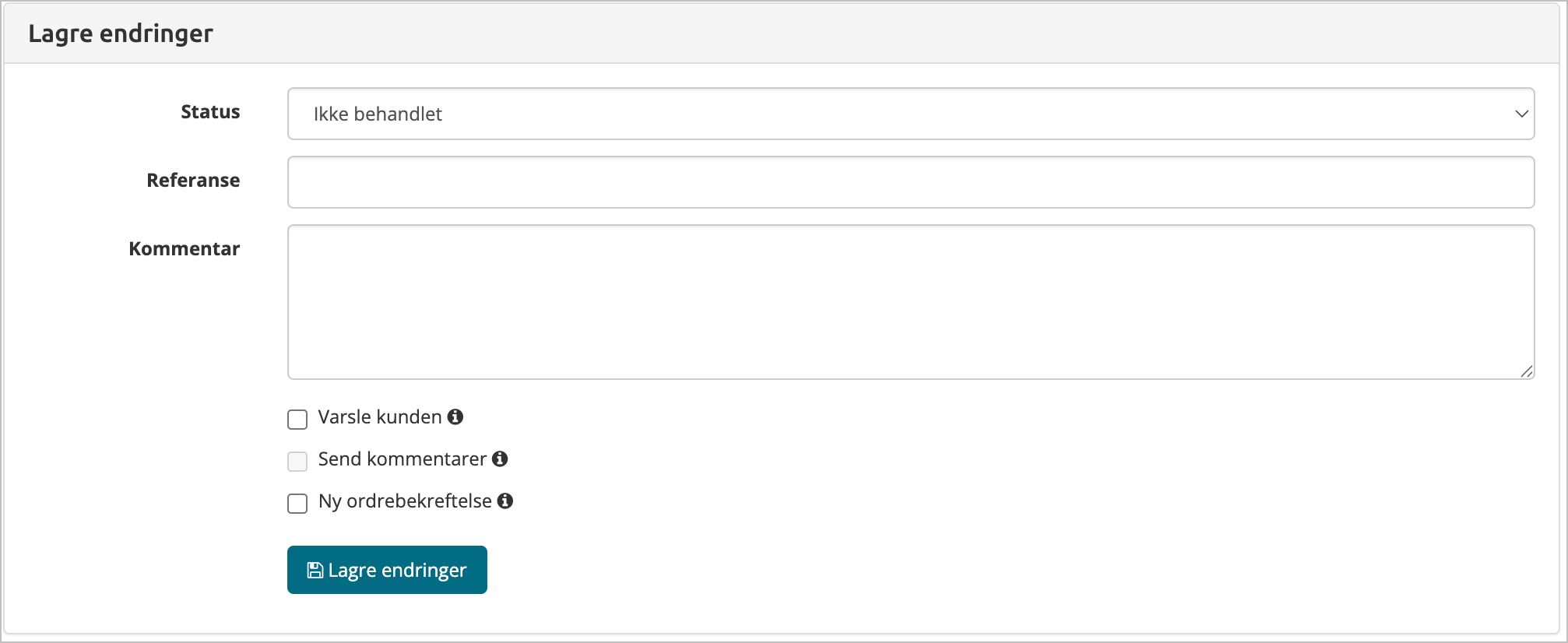Focus the Referanse text field
Image resolution: width=1568 pixels, height=643 pixels.
click(x=909, y=182)
